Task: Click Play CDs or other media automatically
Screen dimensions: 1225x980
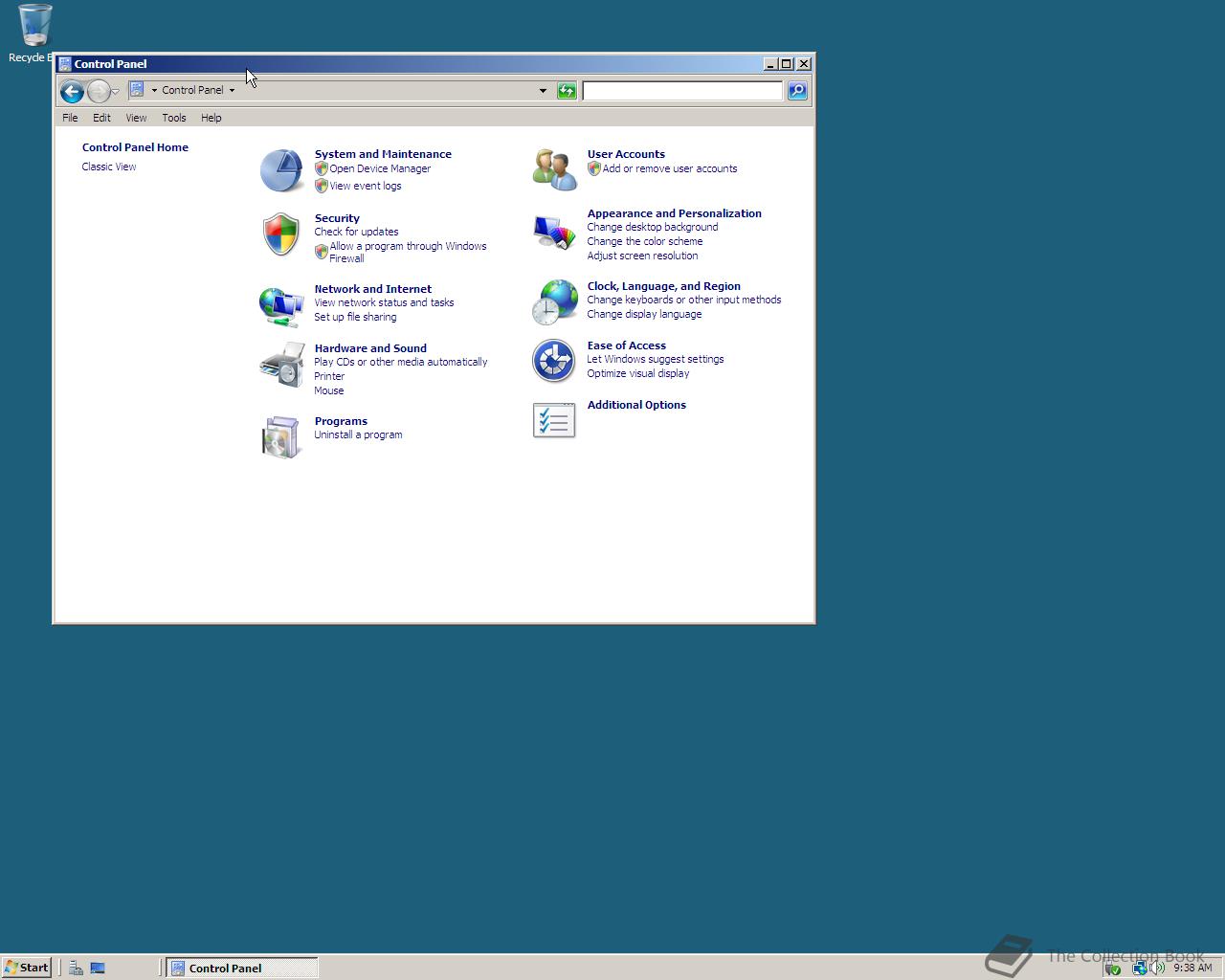Action: pyautogui.click(x=401, y=362)
